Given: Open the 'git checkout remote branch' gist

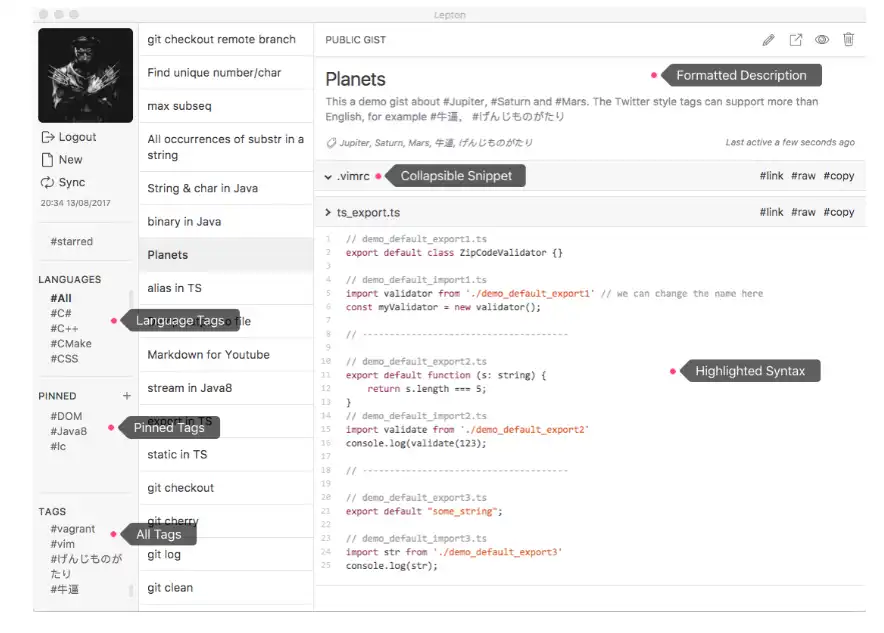Looking at the screenshot, I should point(221,39).
